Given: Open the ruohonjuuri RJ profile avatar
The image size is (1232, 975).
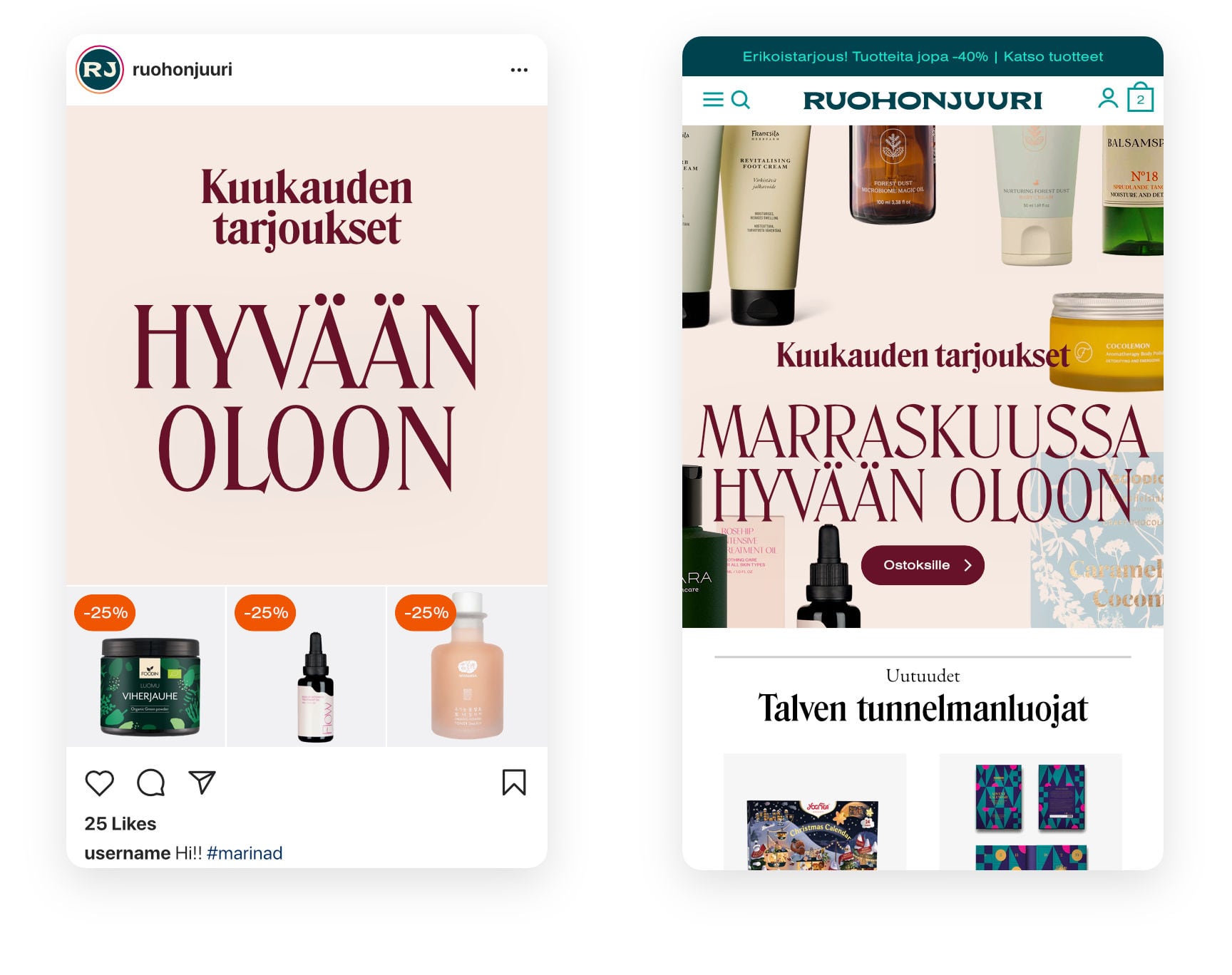Looking at the screenshot, I should coord(100,69).
